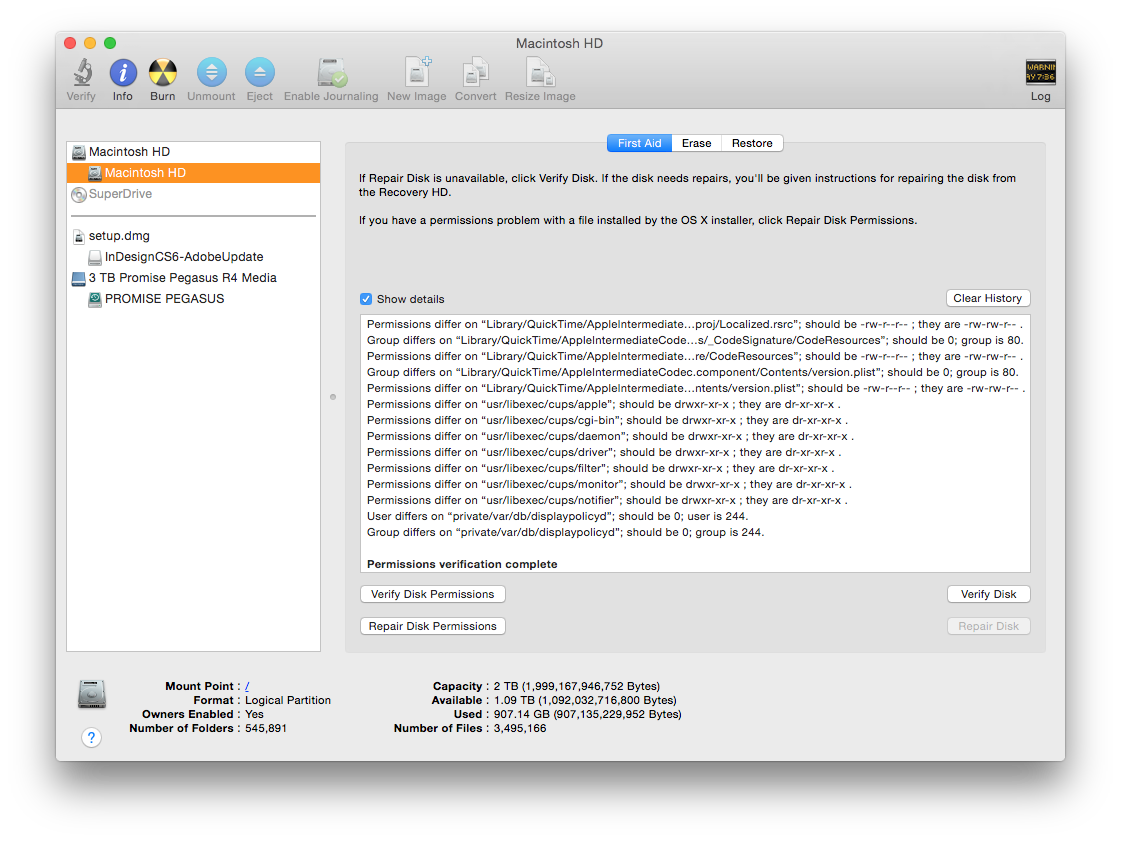
Task: Click the yellow minimize window button
Action: (x=90, y=43)
